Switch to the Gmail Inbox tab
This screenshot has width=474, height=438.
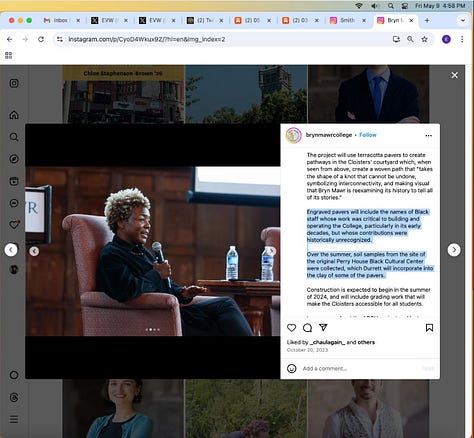[60, 20]
